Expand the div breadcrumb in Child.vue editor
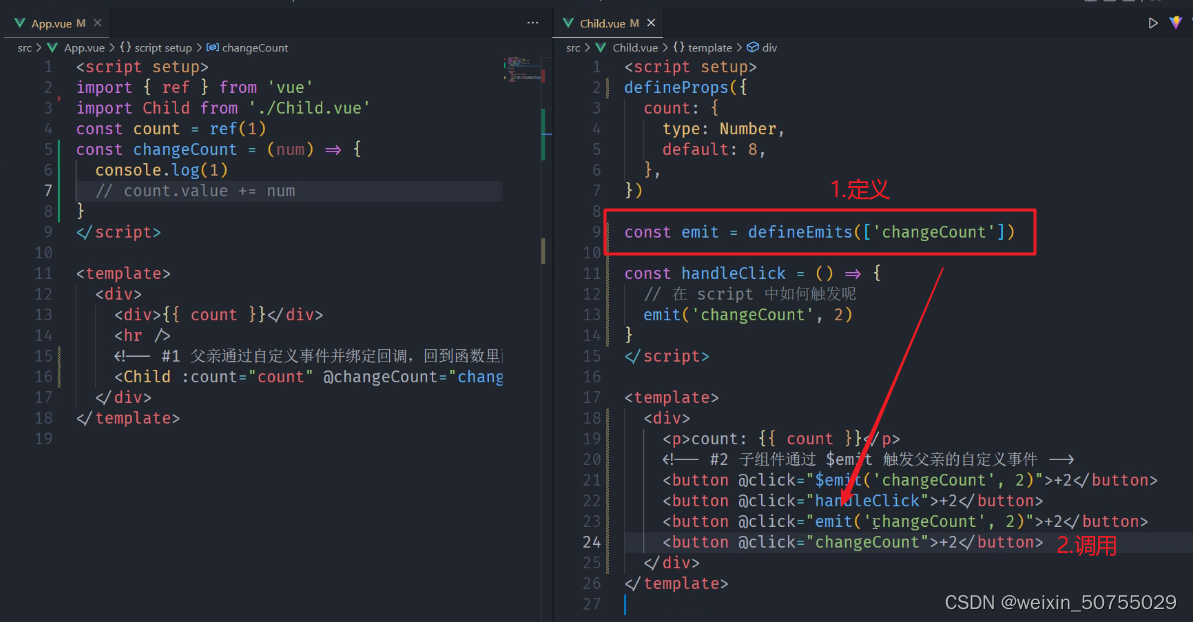The image size is (1193, 622). [766, 47]
